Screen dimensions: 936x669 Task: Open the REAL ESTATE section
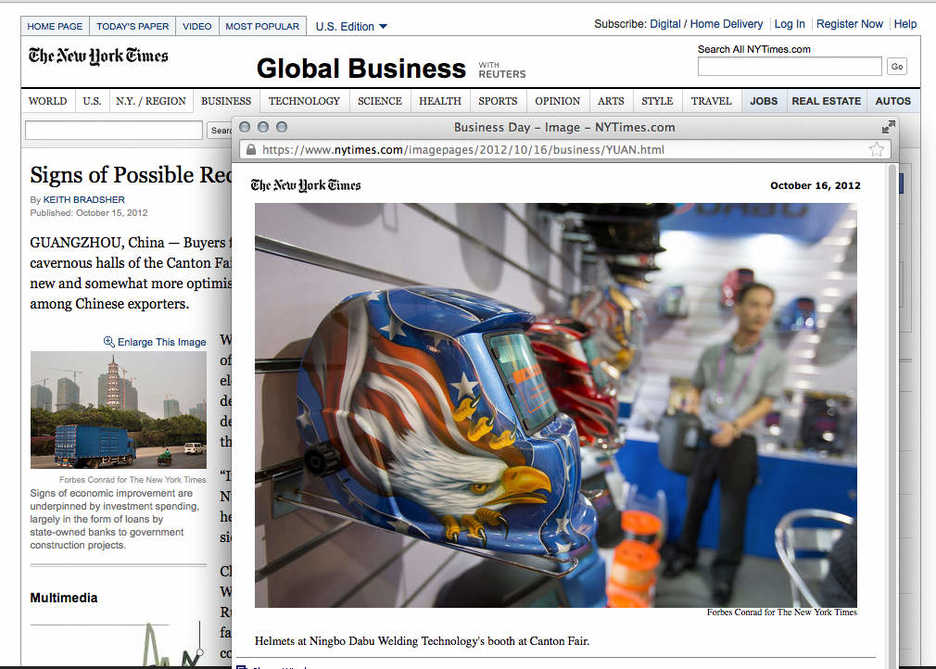[x=826, y=101]
